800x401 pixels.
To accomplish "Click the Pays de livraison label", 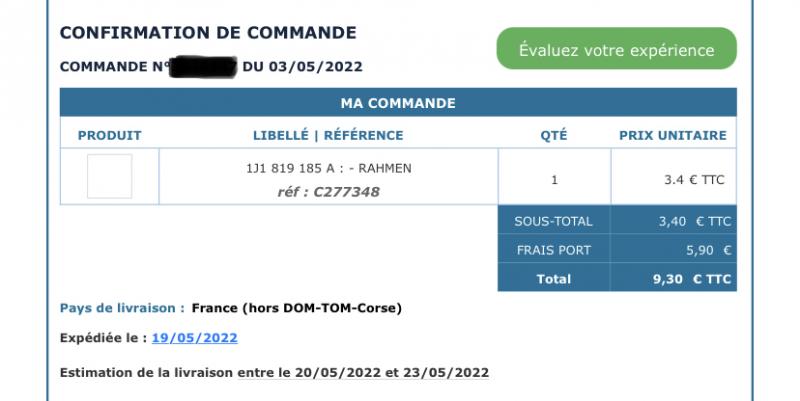I will point(122,308).
